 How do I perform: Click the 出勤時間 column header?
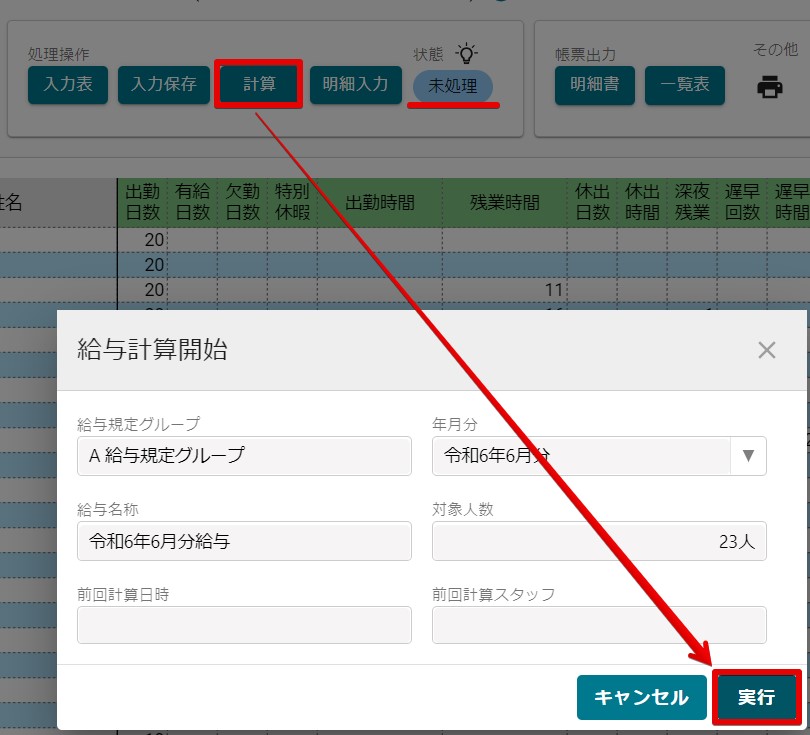[380, 202]
